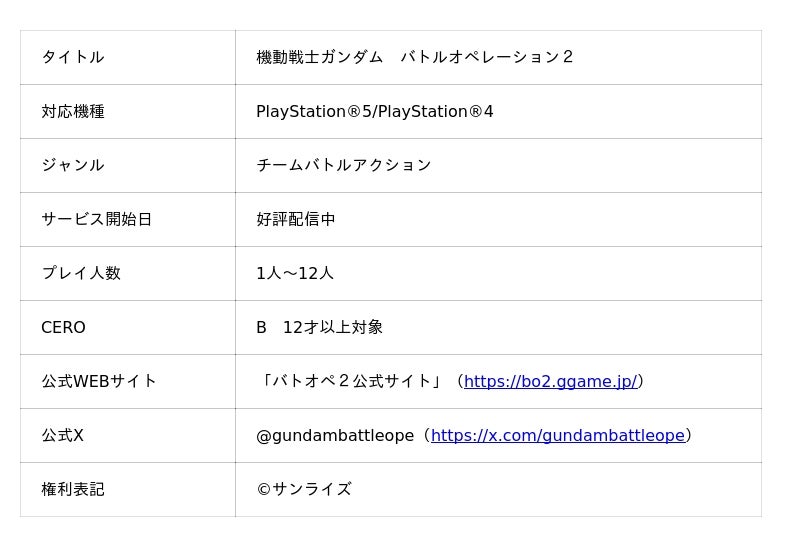
Task: Open the bo2.ggame.jp official site link
Action: coord(550,381)
